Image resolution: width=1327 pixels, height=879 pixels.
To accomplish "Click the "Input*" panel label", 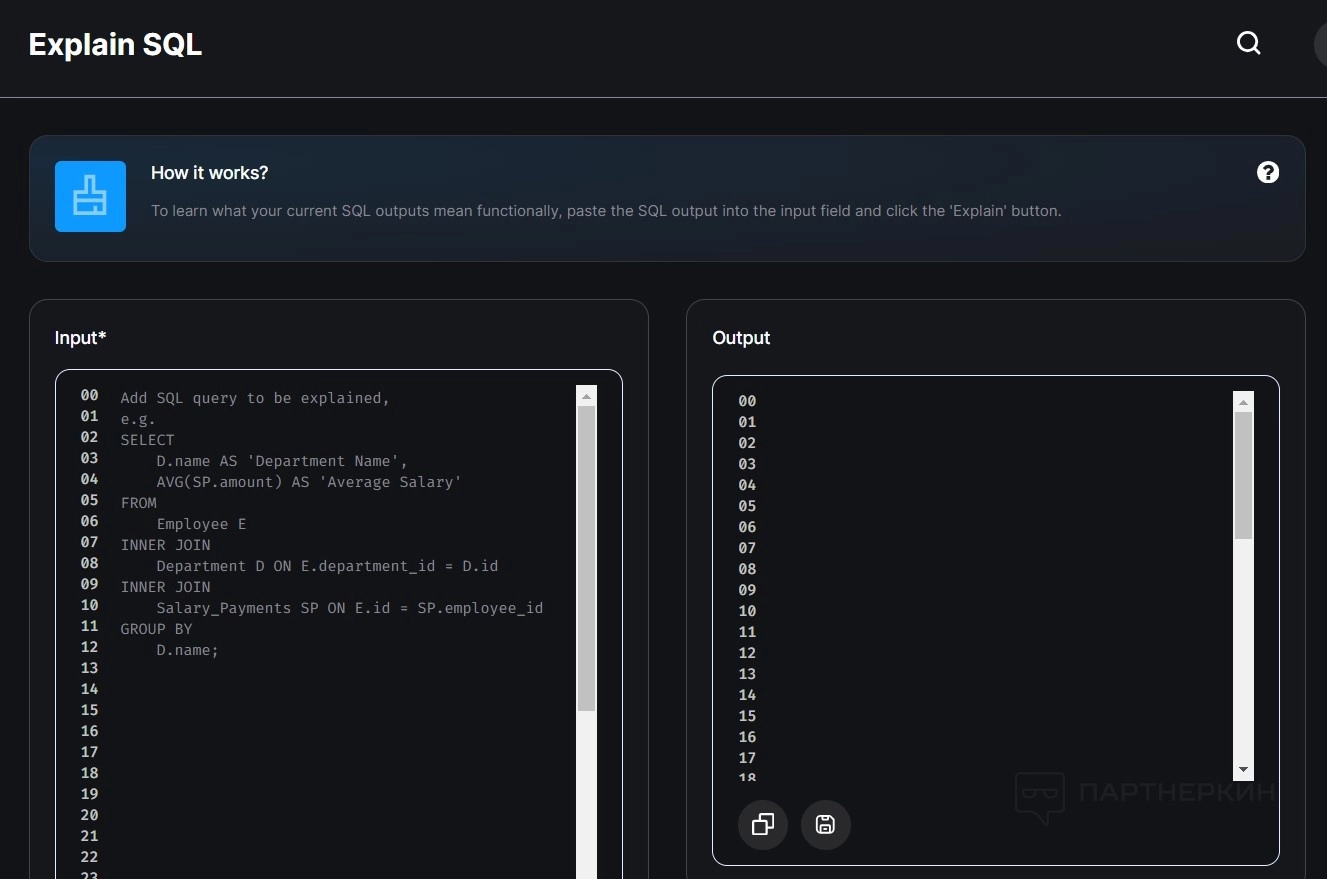I will 80,338.
